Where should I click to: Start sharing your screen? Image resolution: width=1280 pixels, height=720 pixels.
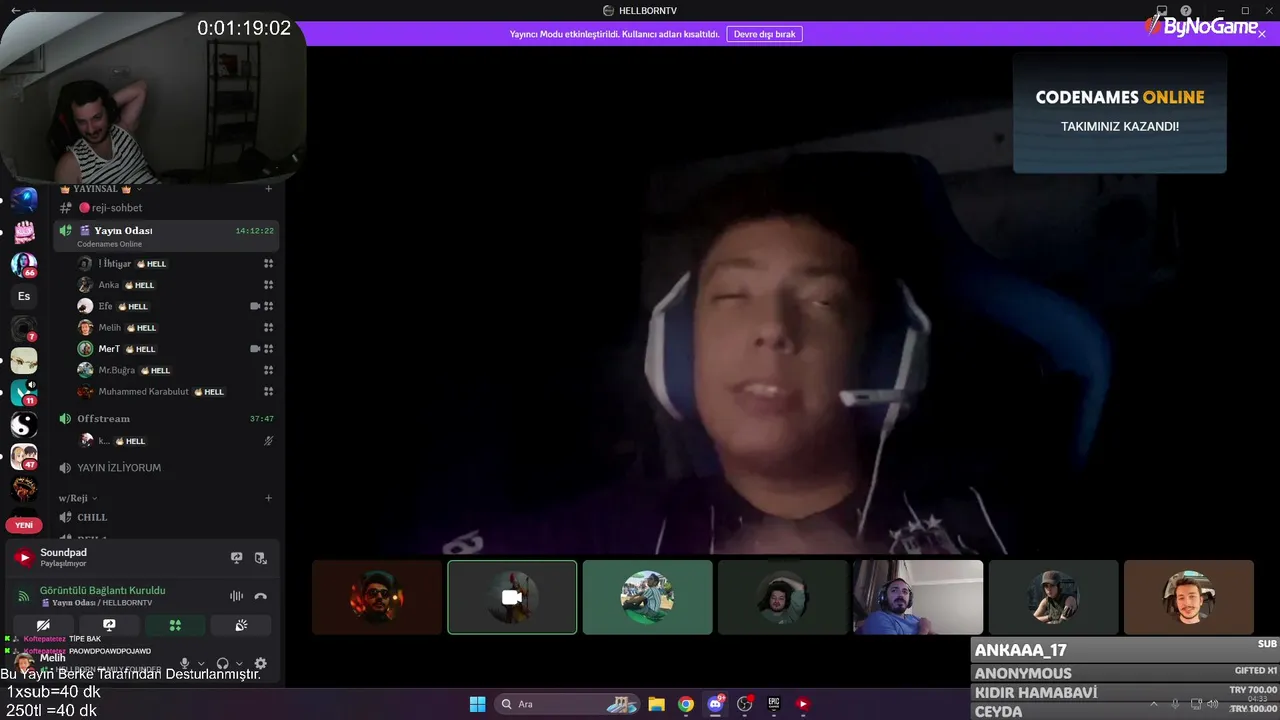pos(109,625)
